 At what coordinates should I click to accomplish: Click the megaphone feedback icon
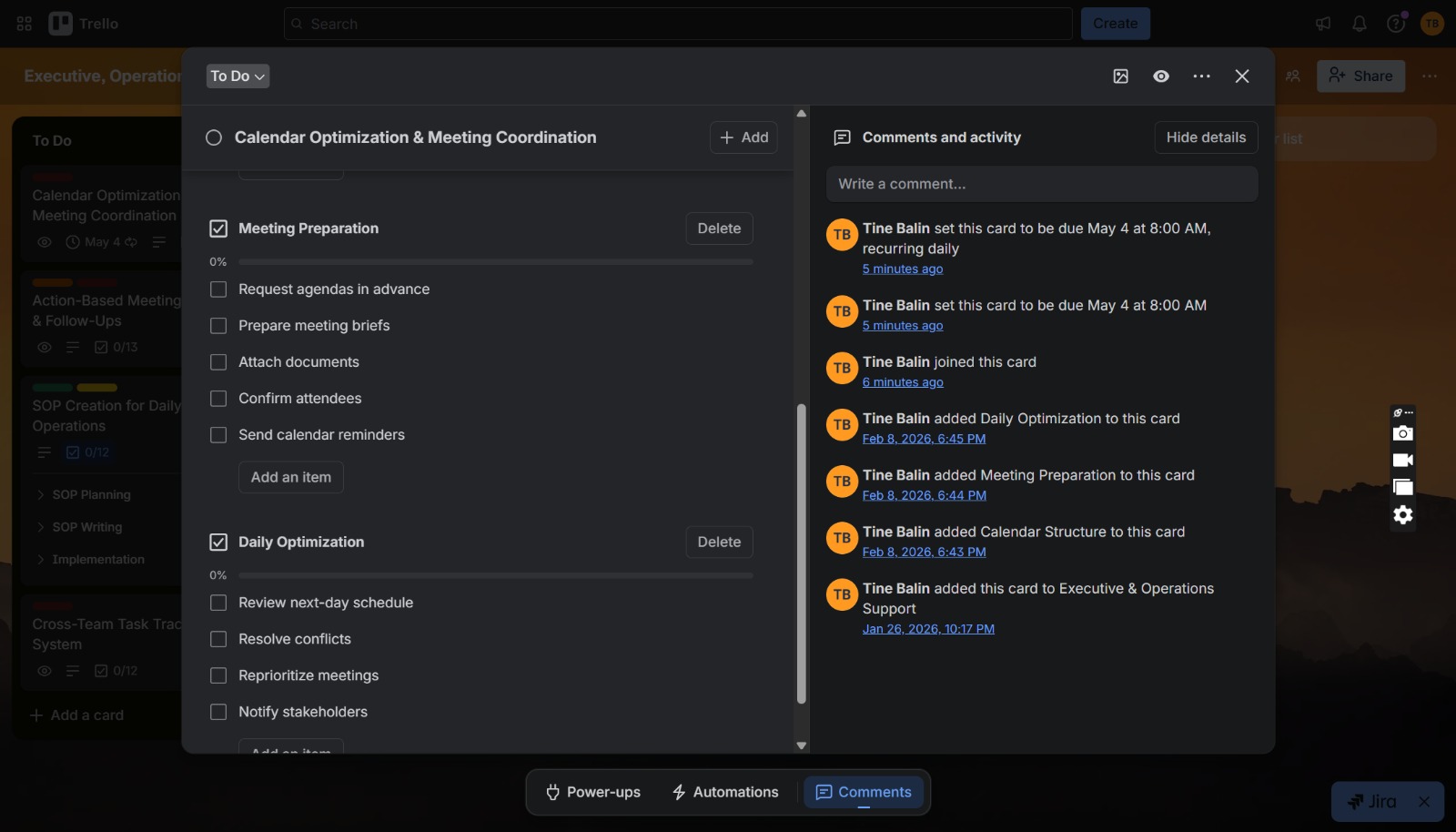[x=1323, y=24]
